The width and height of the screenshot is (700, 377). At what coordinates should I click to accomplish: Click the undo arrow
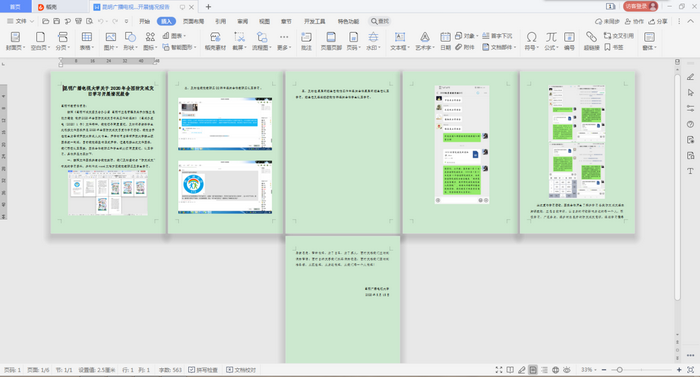pyautogui.click(x=100, y=21)
